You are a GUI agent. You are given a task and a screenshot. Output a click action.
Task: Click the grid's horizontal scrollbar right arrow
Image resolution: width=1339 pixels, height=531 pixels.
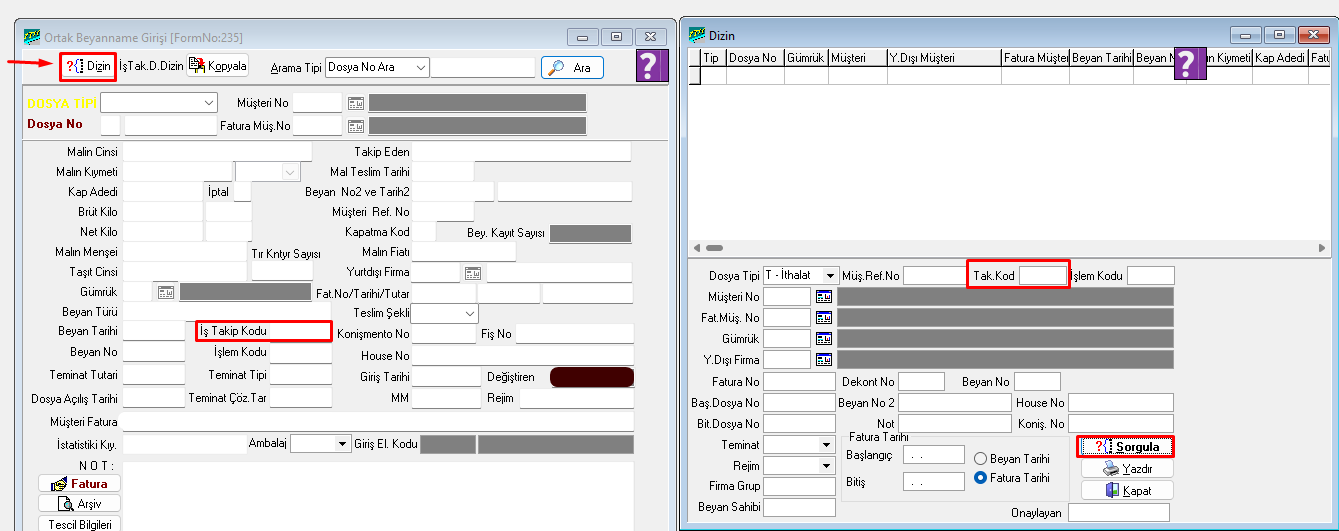pos(1322,248)
